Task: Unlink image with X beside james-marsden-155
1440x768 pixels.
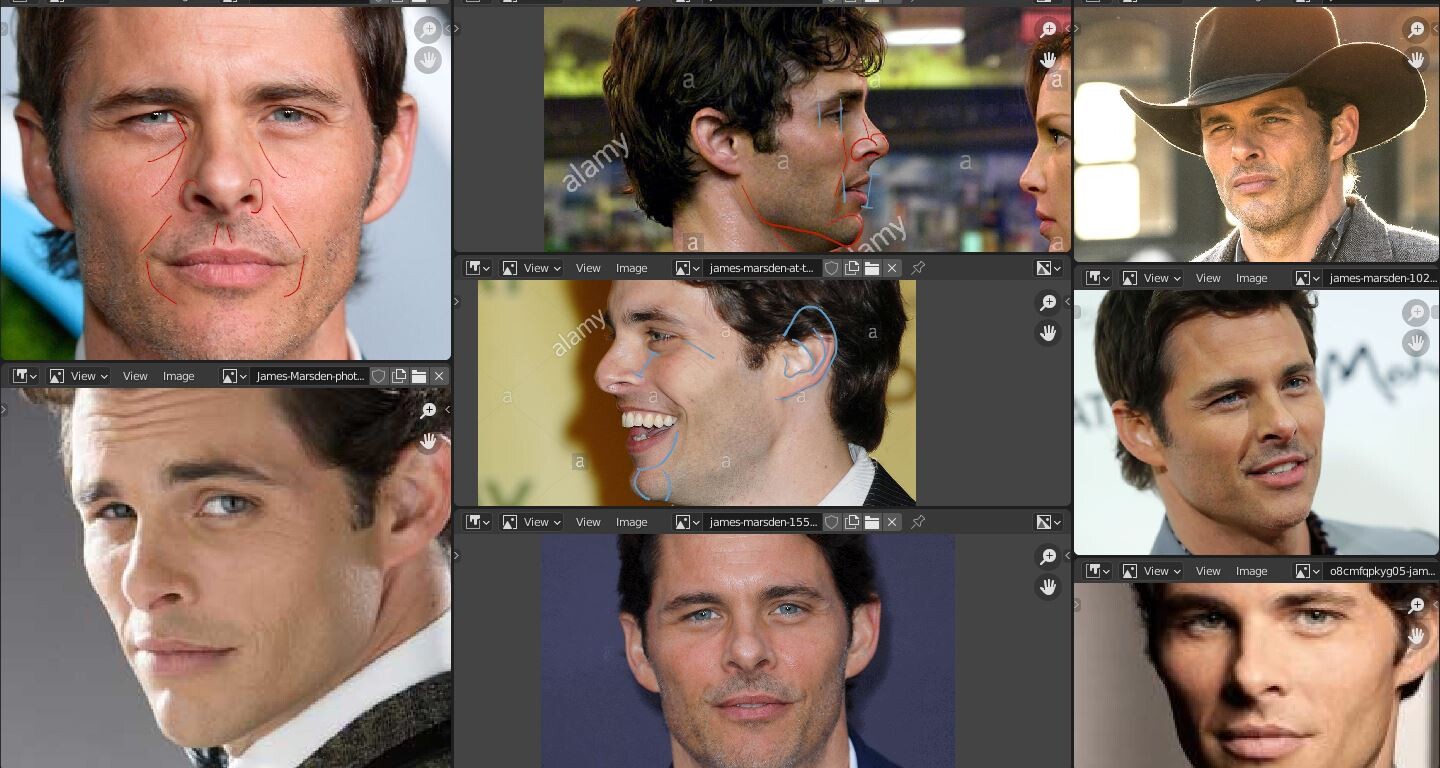Action: (892, 522)
